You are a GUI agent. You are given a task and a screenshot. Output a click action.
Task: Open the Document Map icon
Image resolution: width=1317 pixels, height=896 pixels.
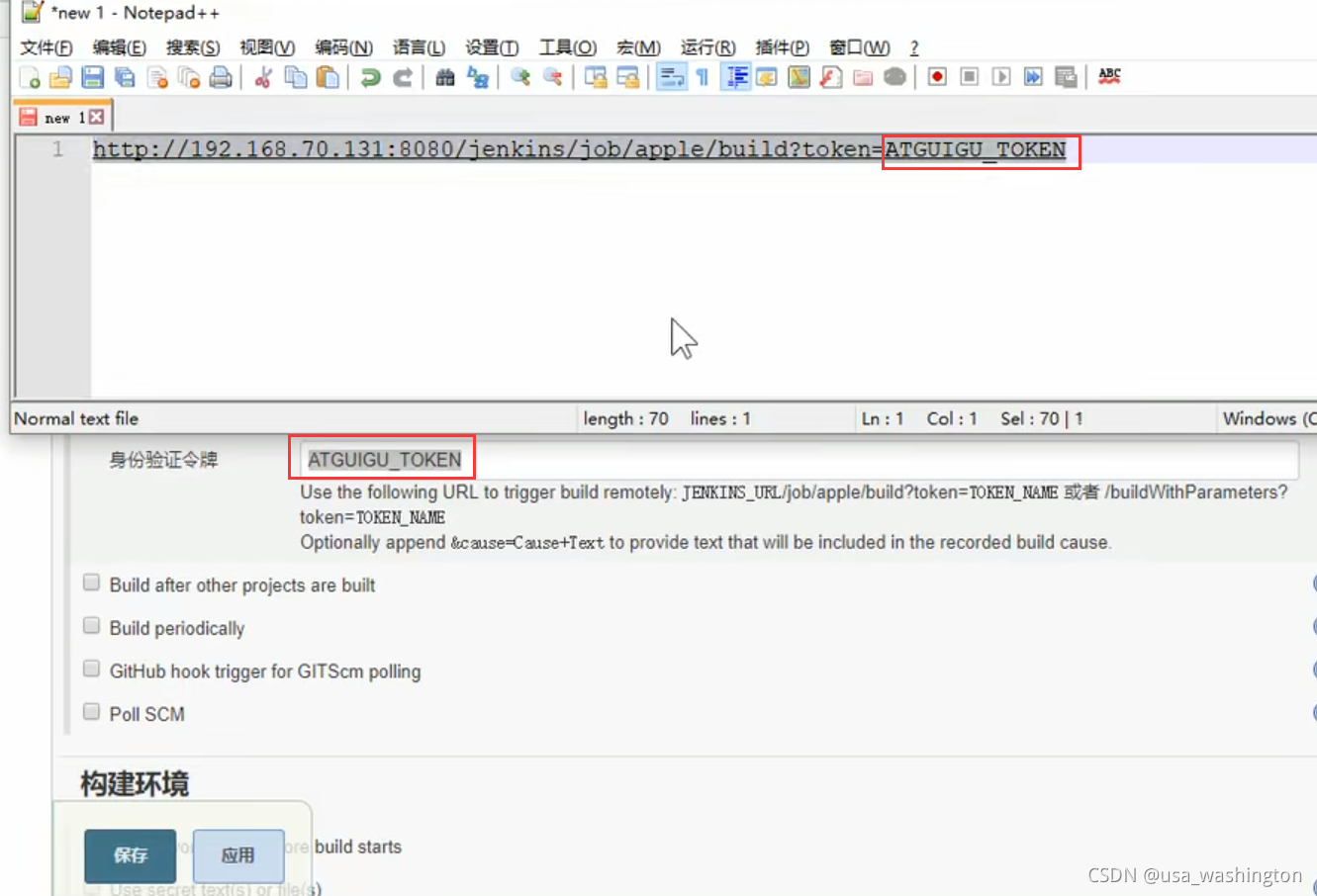pos(799,77)
